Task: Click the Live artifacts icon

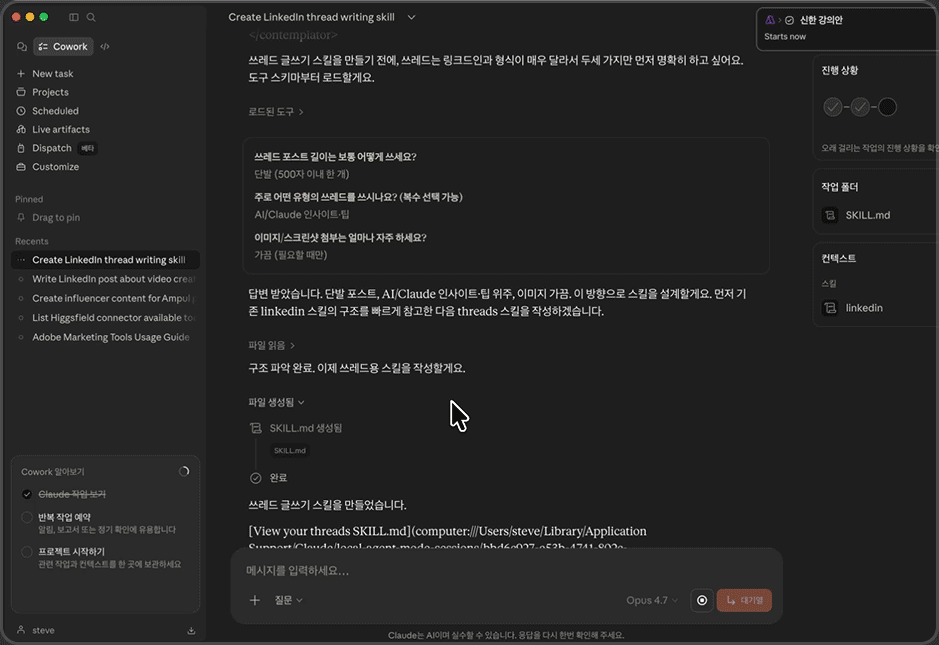Action: (21, 129)
